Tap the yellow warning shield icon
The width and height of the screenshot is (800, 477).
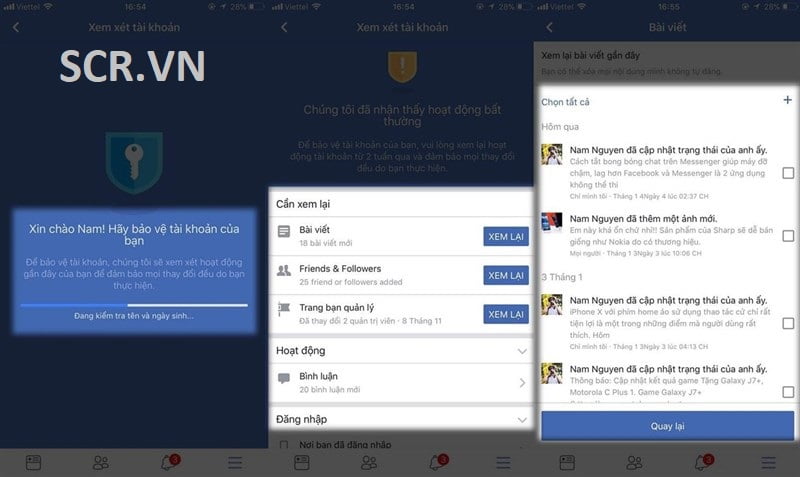(403, 66)
